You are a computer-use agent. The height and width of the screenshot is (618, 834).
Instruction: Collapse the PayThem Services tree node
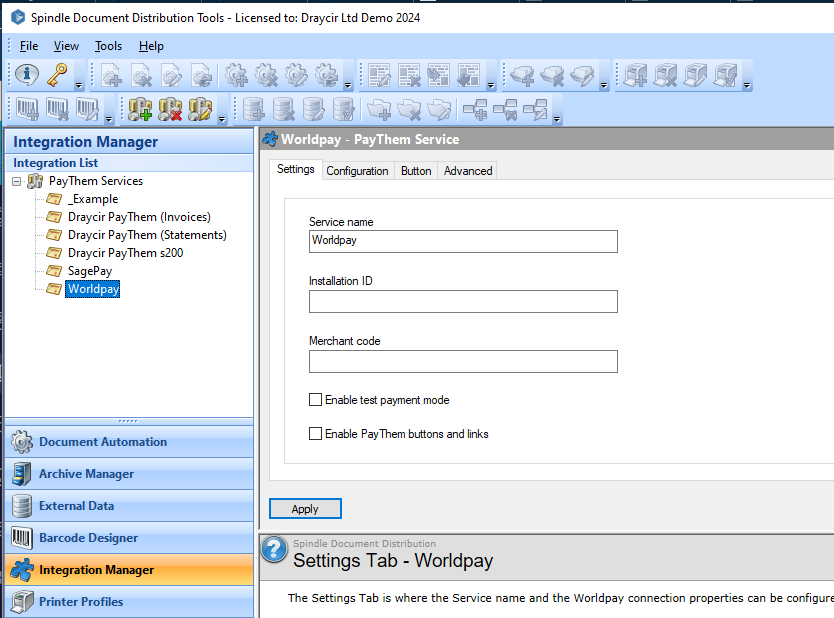pyautogui.click(x=16, y=181)
